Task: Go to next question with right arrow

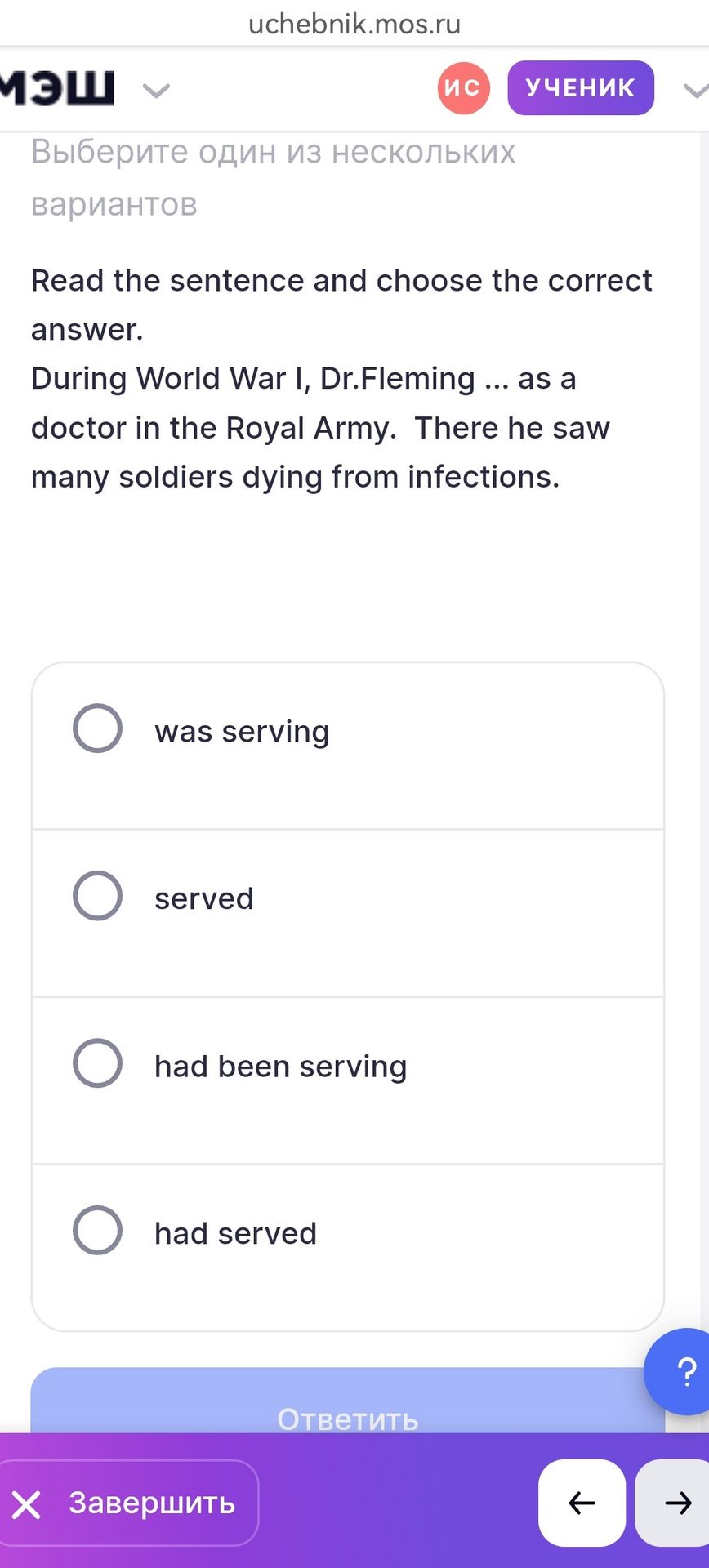Action: [673, 1503]
